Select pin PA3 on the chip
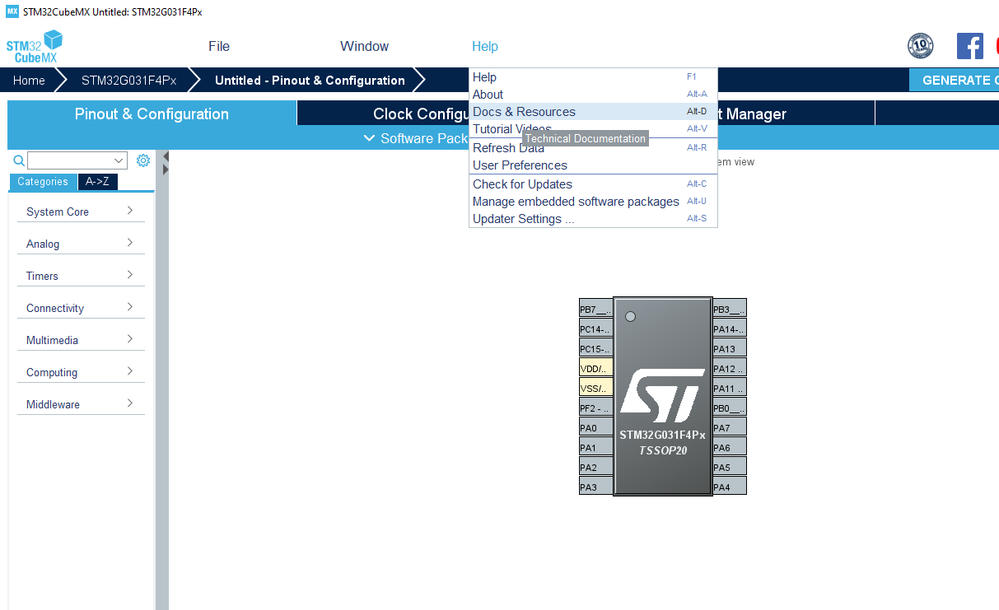 click(x=596, y=487)
